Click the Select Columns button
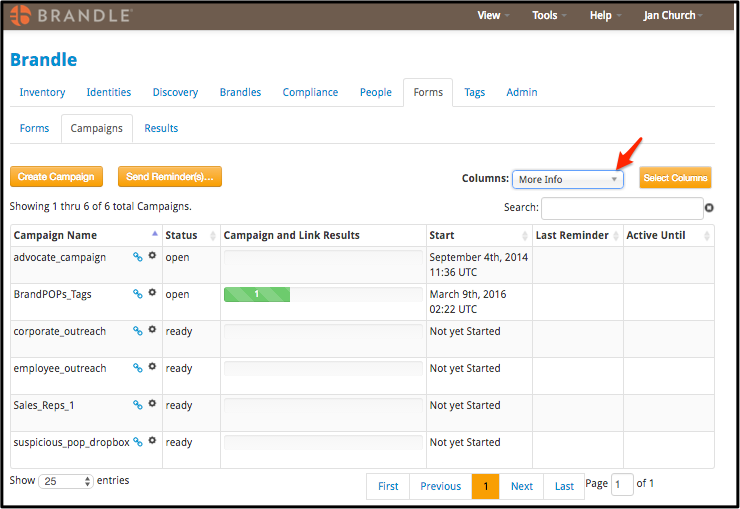The image size is (740, 509). coord(675,178)
